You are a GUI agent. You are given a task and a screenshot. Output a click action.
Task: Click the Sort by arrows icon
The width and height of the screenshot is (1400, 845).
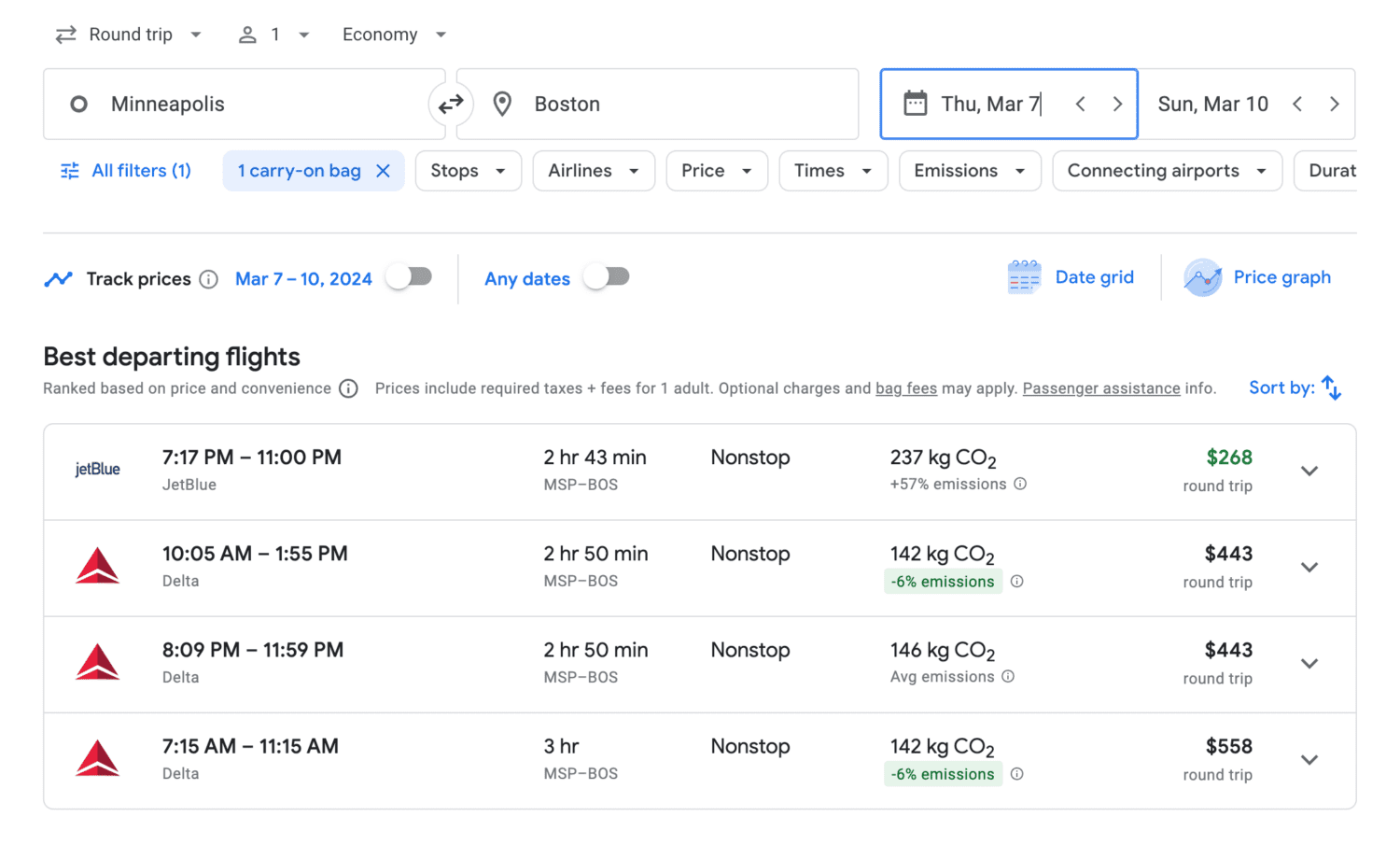1332,387
